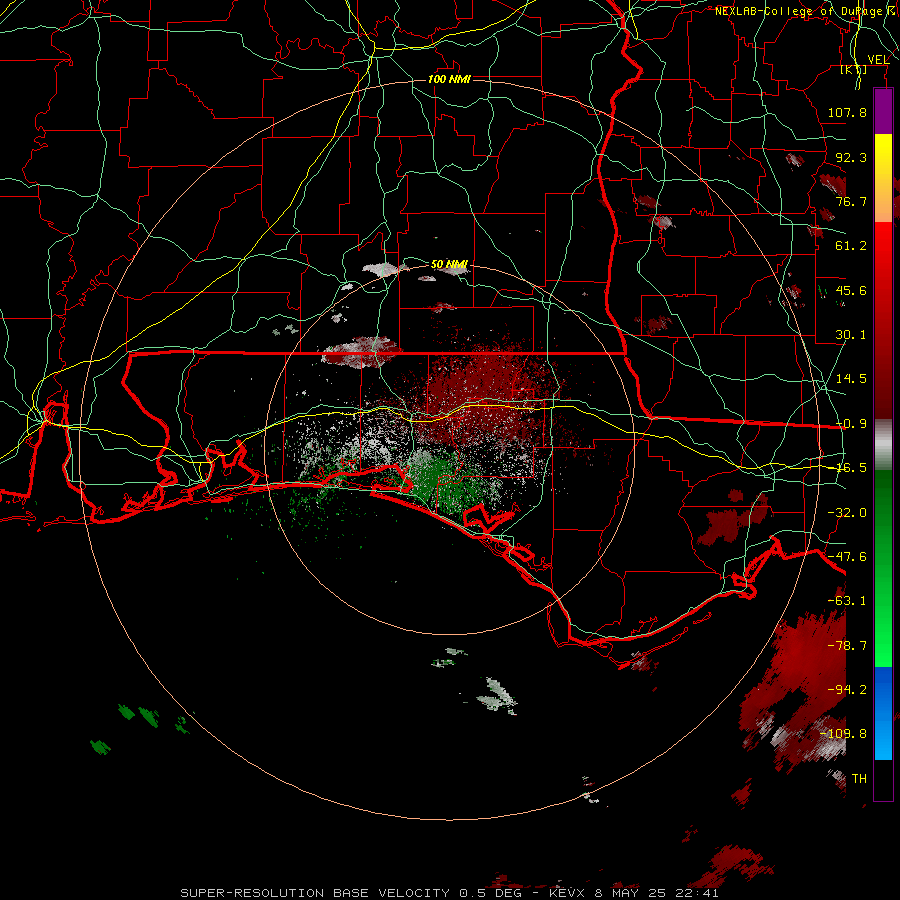This screenshot has width=900, height=900.
Task: Click the "VEL" legend title
Action: point(878,60)
